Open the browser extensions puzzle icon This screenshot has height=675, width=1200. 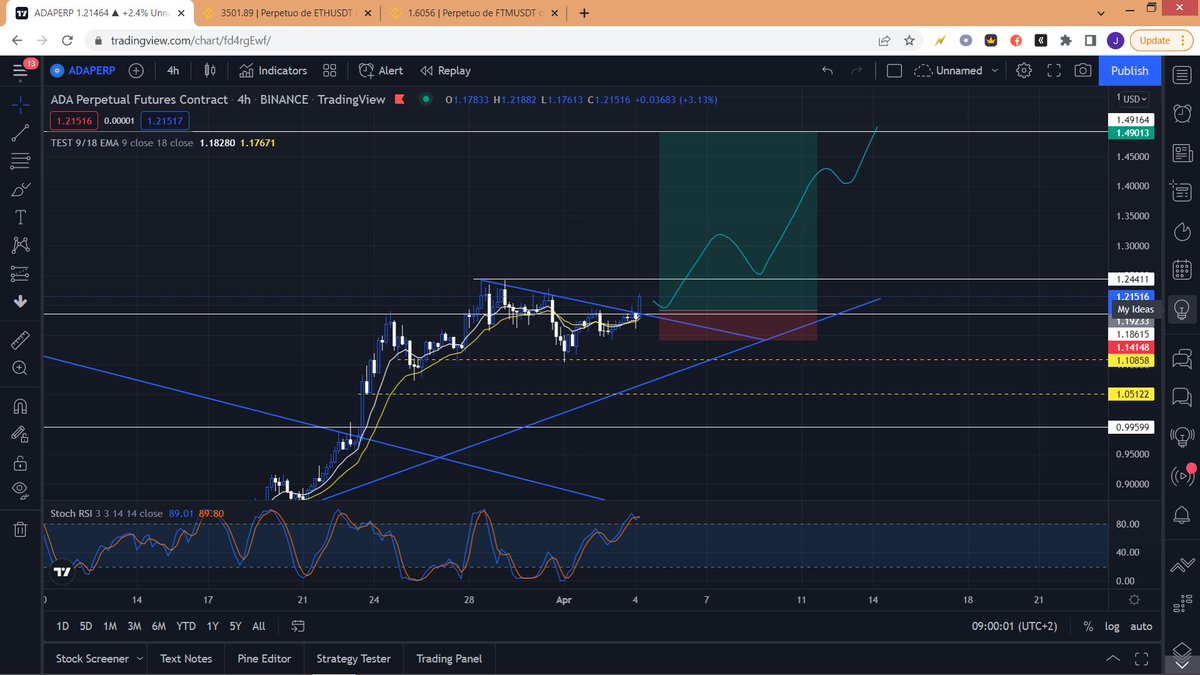(1066, 41)
